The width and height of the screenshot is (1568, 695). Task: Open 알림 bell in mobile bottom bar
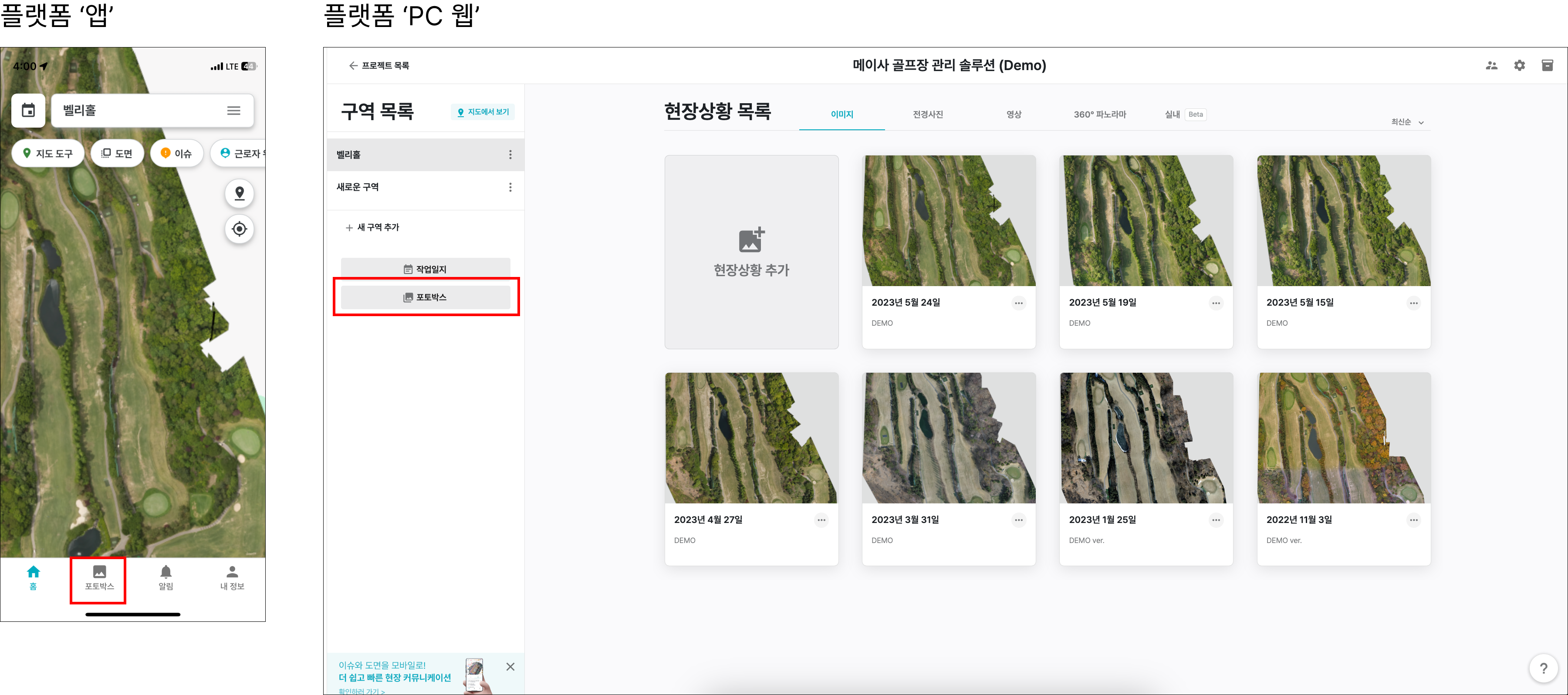pyautogui.click(x=166, y=577)
